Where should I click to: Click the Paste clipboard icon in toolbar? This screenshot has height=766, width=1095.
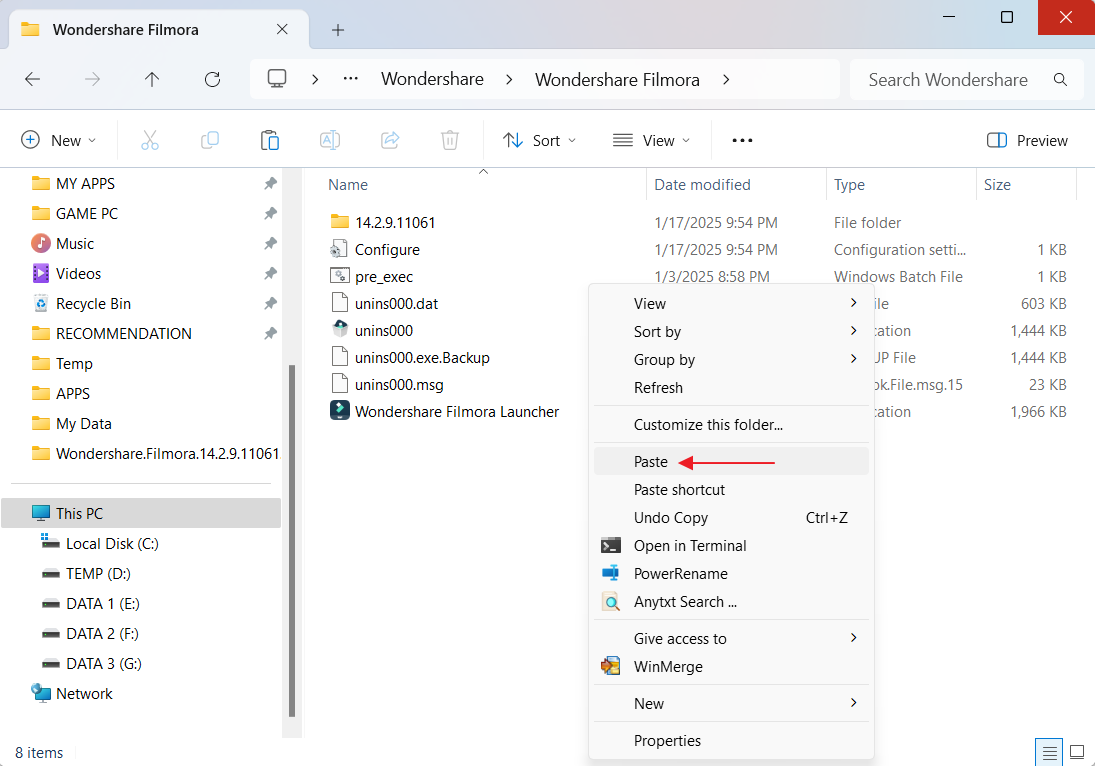pyautogui.click(x=270, y=140)
